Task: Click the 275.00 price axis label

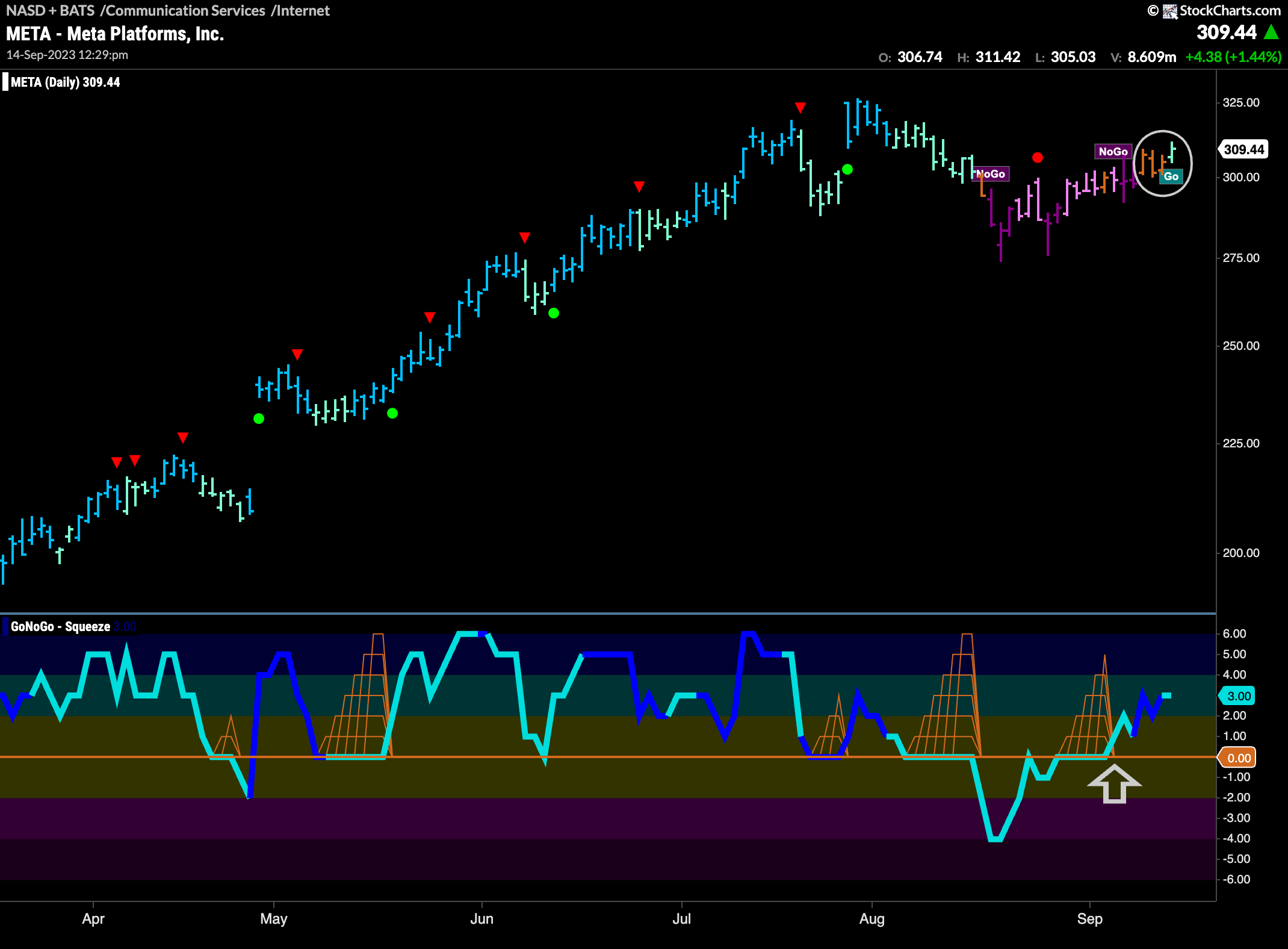Action: (1241, 258)
